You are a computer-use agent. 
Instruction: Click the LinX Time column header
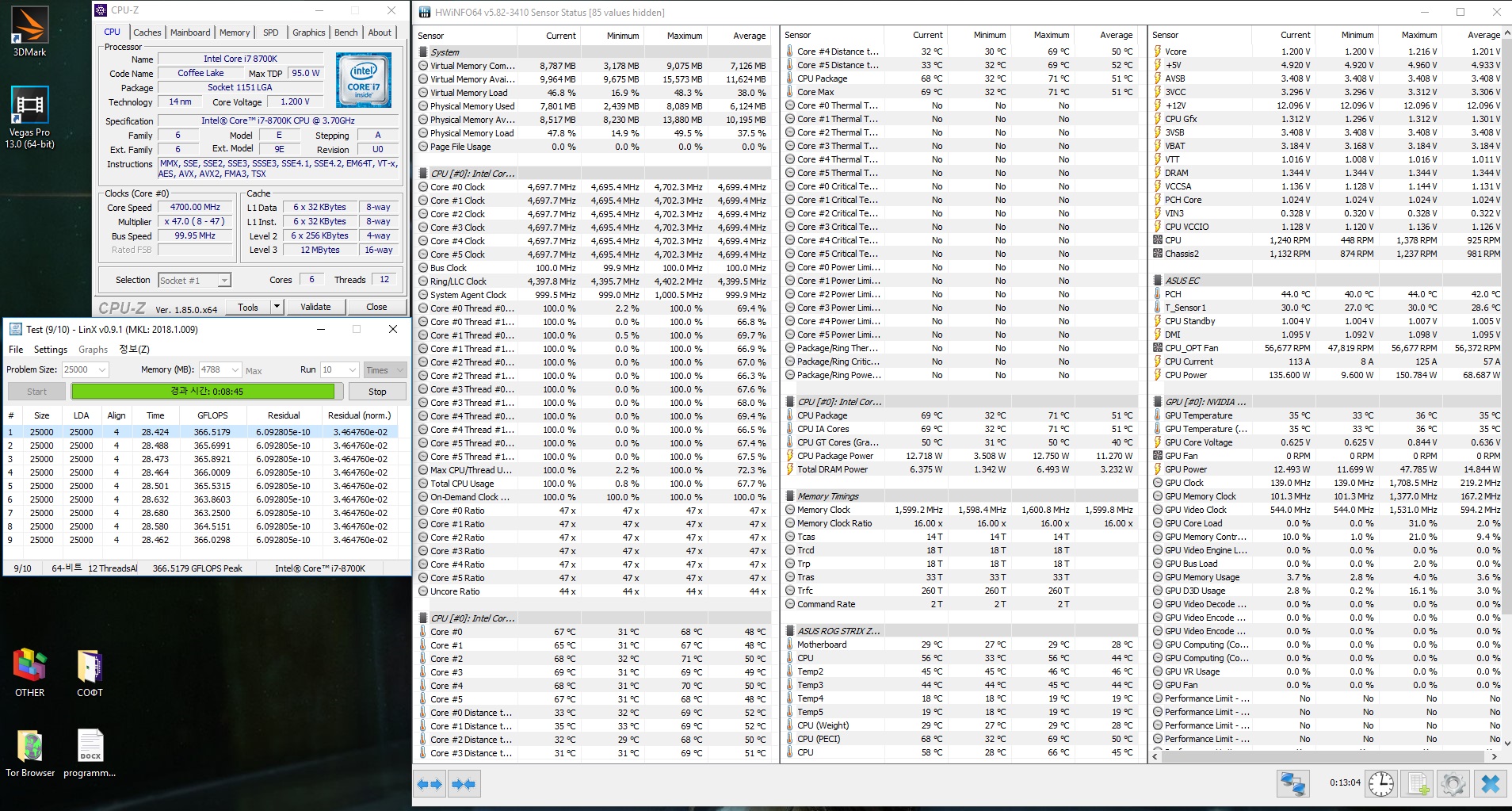tap(155, 415)
